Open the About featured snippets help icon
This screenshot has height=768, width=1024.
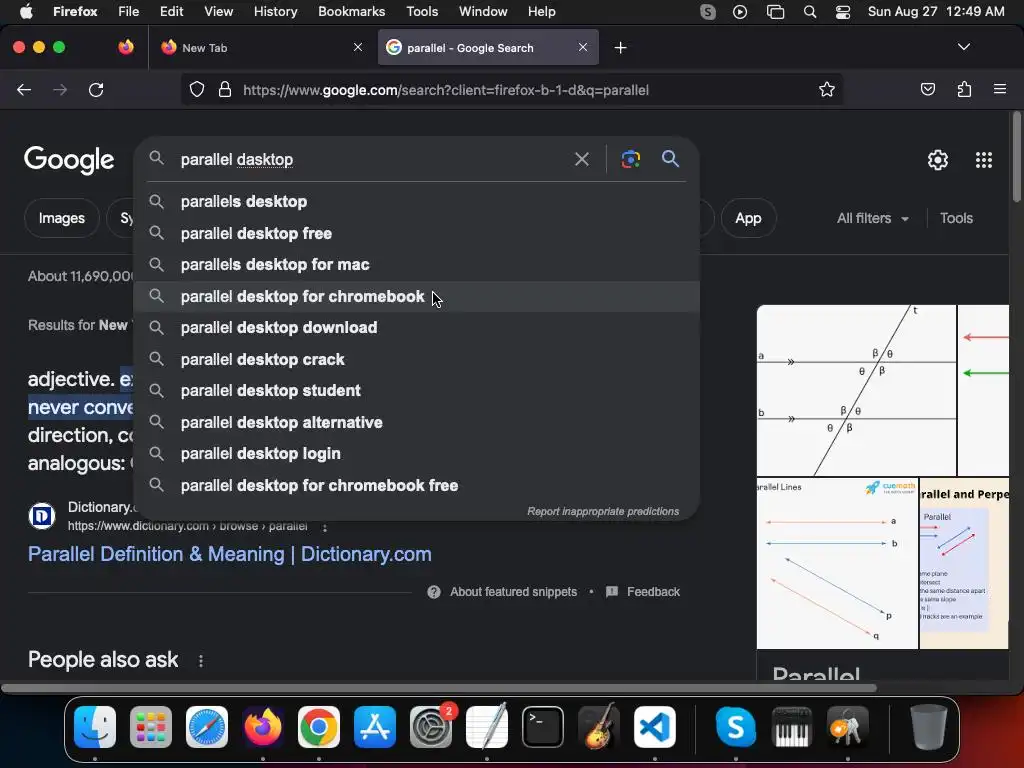(x=434, y=592)
